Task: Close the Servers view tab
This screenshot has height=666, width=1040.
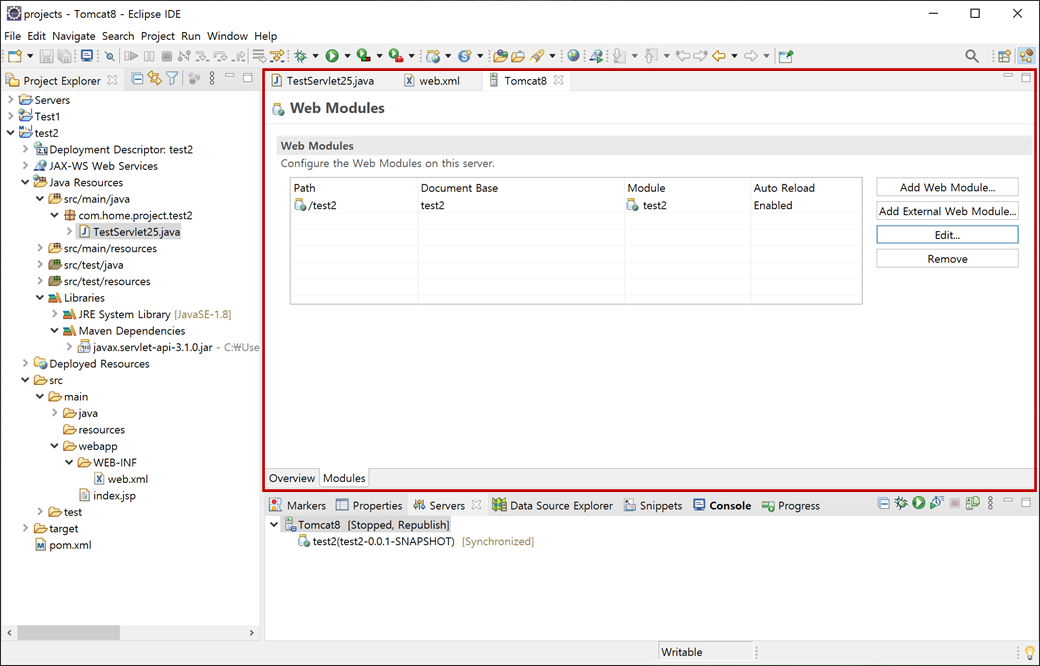Action: click(476, 505)
